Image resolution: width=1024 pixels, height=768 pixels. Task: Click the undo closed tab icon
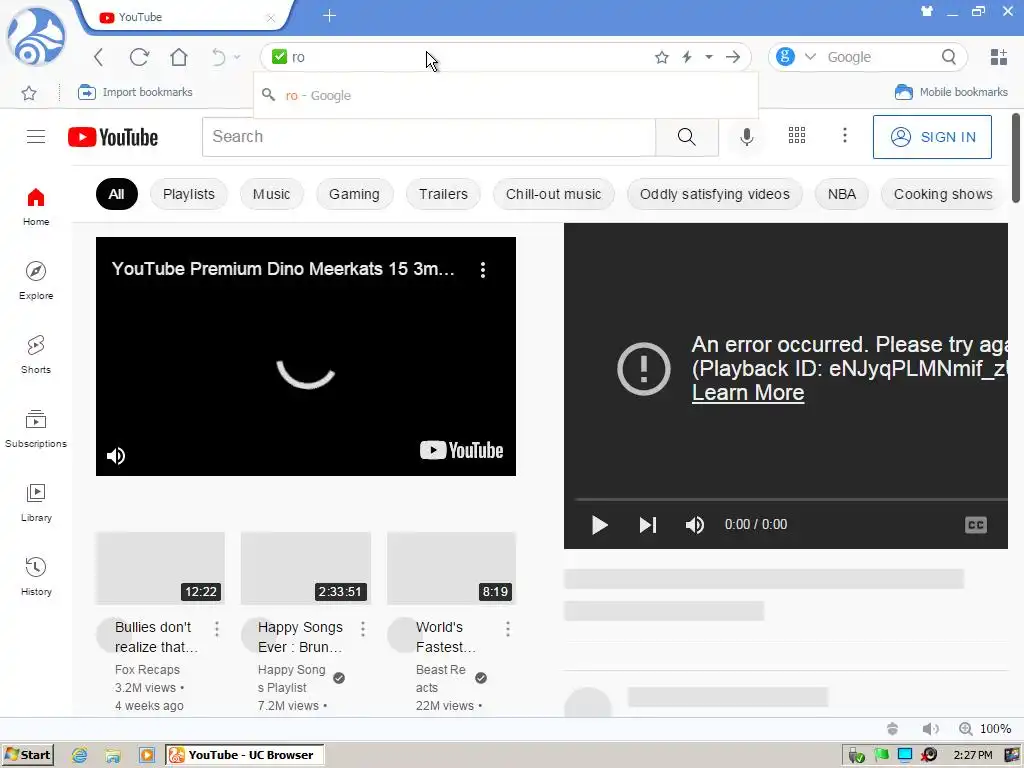click(x=218, y=57)
